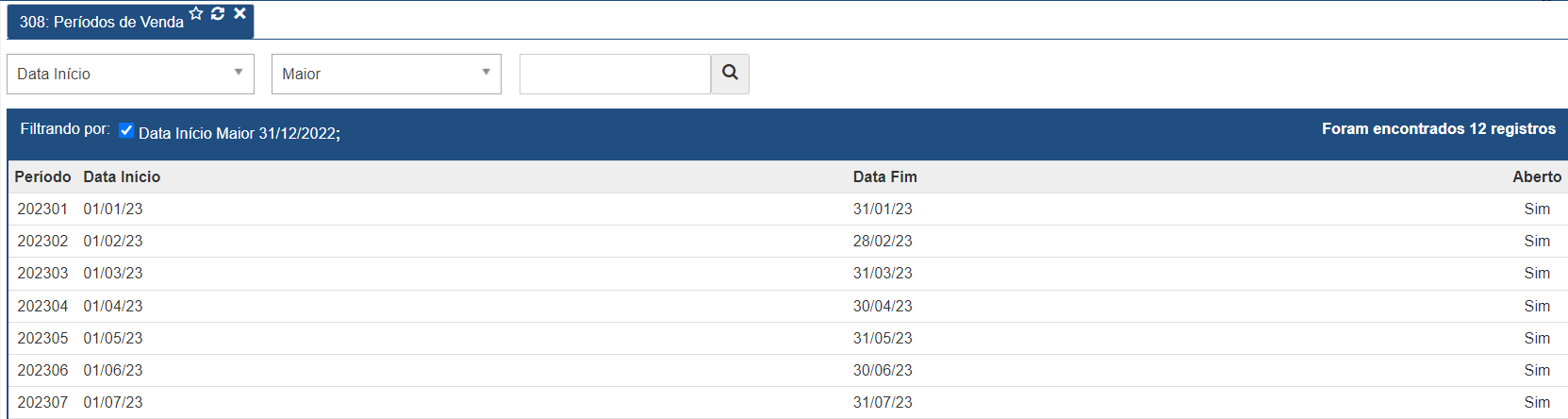Click start date 01/05/23
Screen dimensions: 1568x419
pos(113,338)
